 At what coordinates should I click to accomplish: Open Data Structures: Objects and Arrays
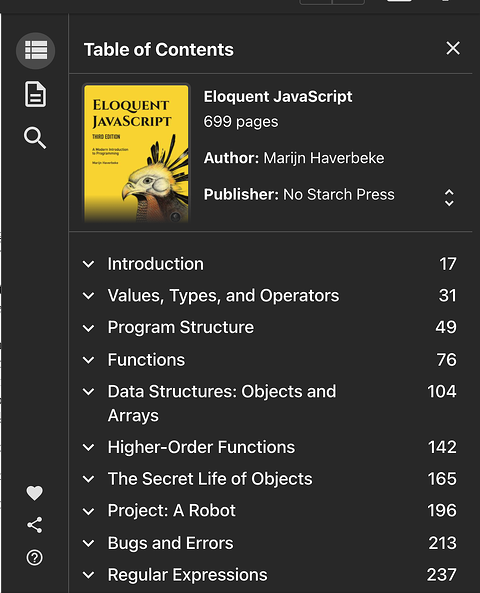222,404
